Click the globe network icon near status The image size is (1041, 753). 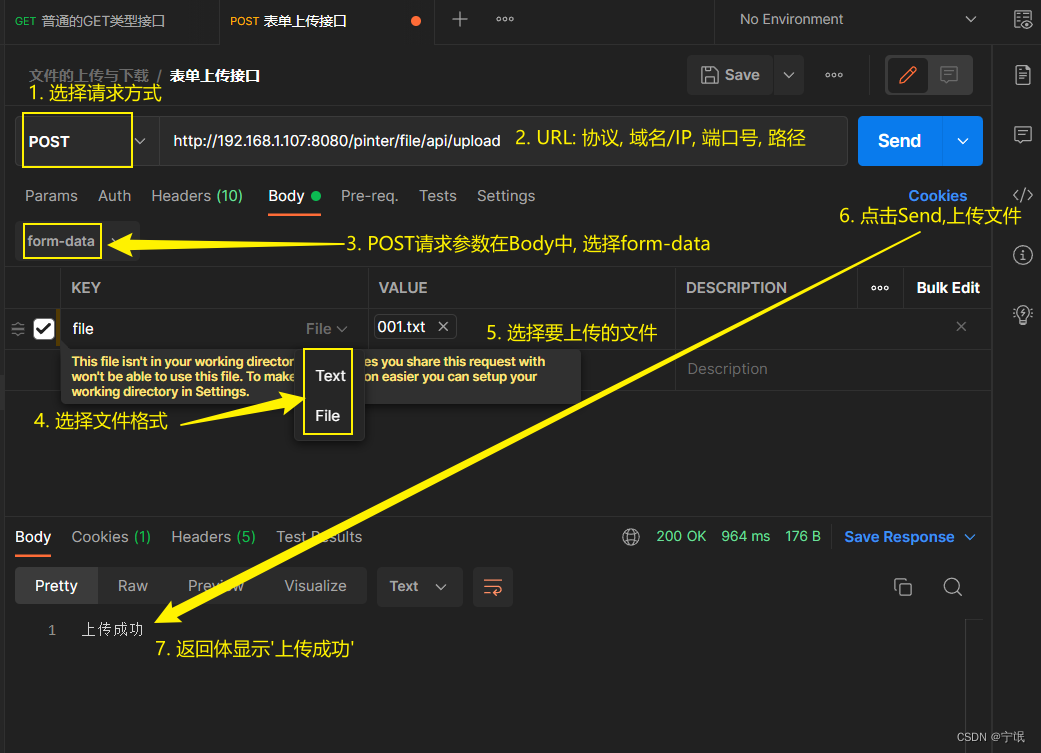(631, 537)
